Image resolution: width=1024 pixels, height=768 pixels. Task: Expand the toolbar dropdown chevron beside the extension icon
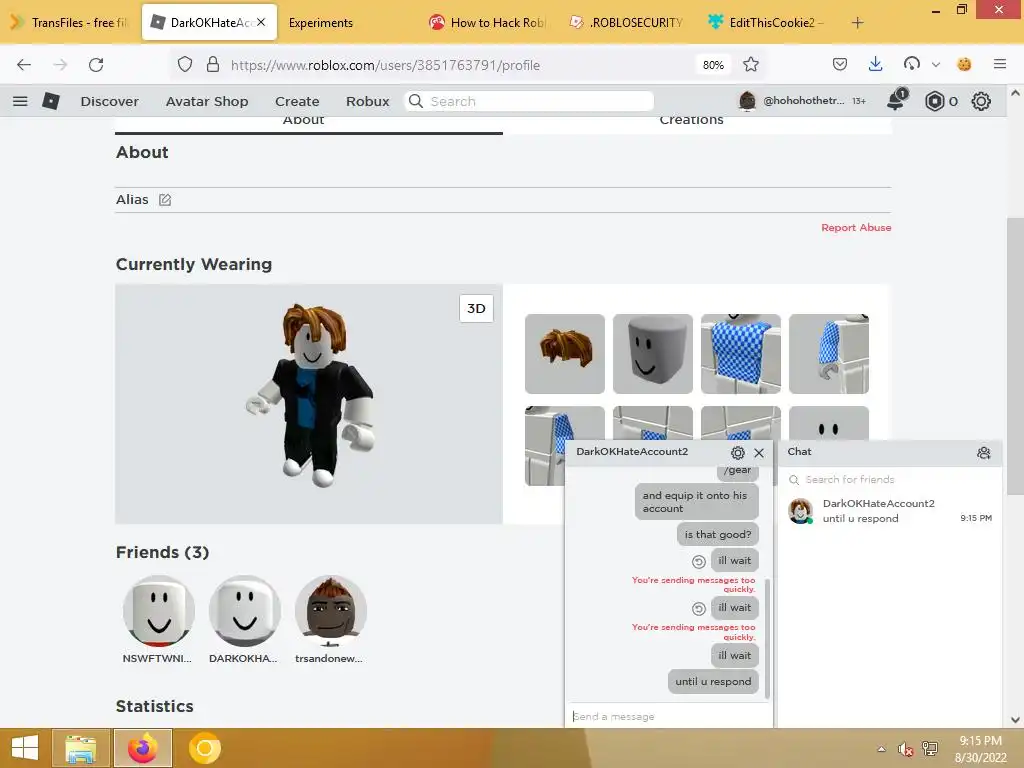pyautogui.click(x=936, y=65)
